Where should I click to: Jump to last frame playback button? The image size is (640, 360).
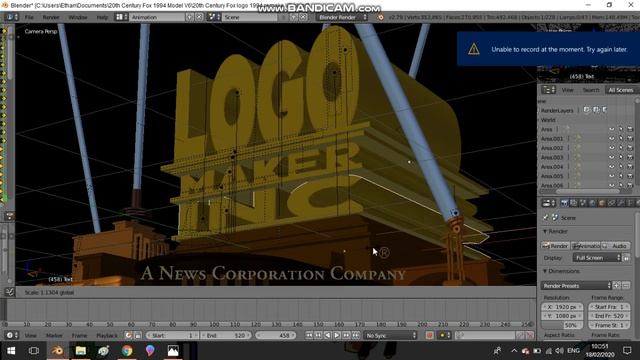(356, 336)
